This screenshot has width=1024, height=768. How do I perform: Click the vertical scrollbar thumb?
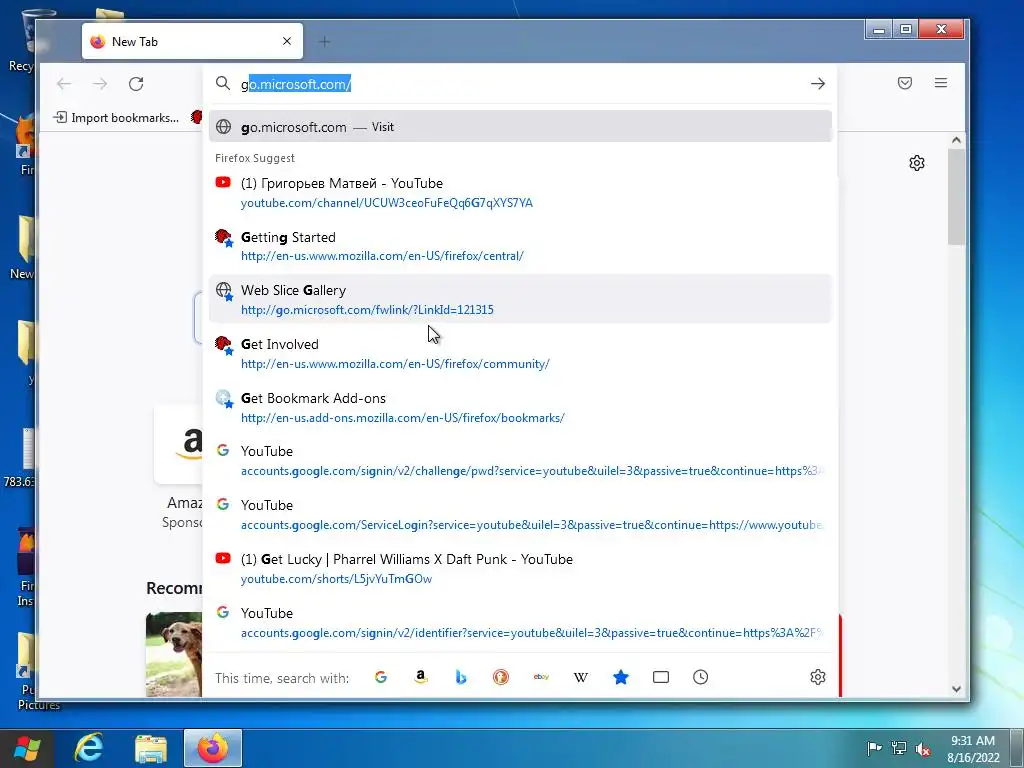[956, 197]
